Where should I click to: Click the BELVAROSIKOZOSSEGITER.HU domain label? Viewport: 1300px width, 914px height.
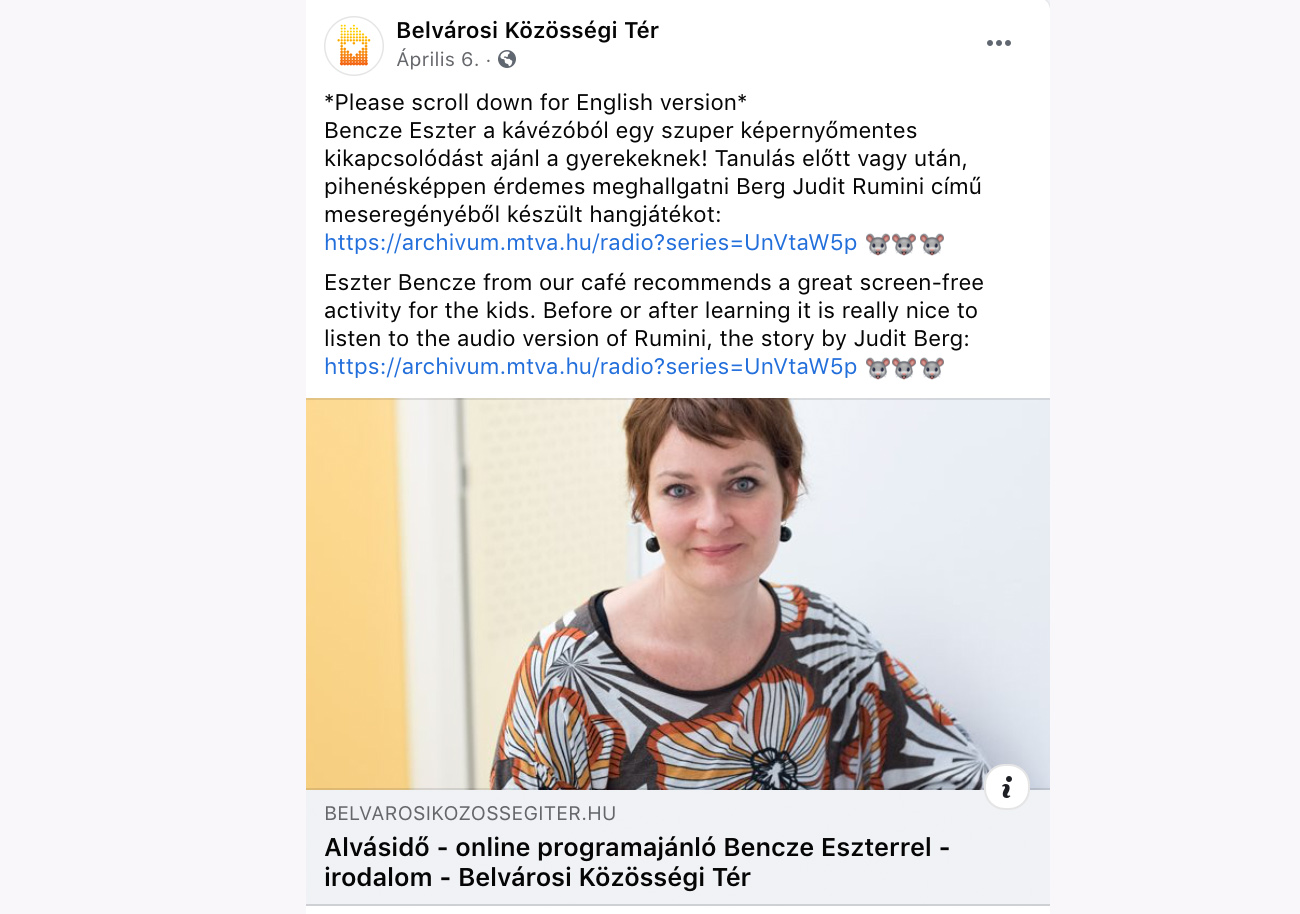click(470, 813)
